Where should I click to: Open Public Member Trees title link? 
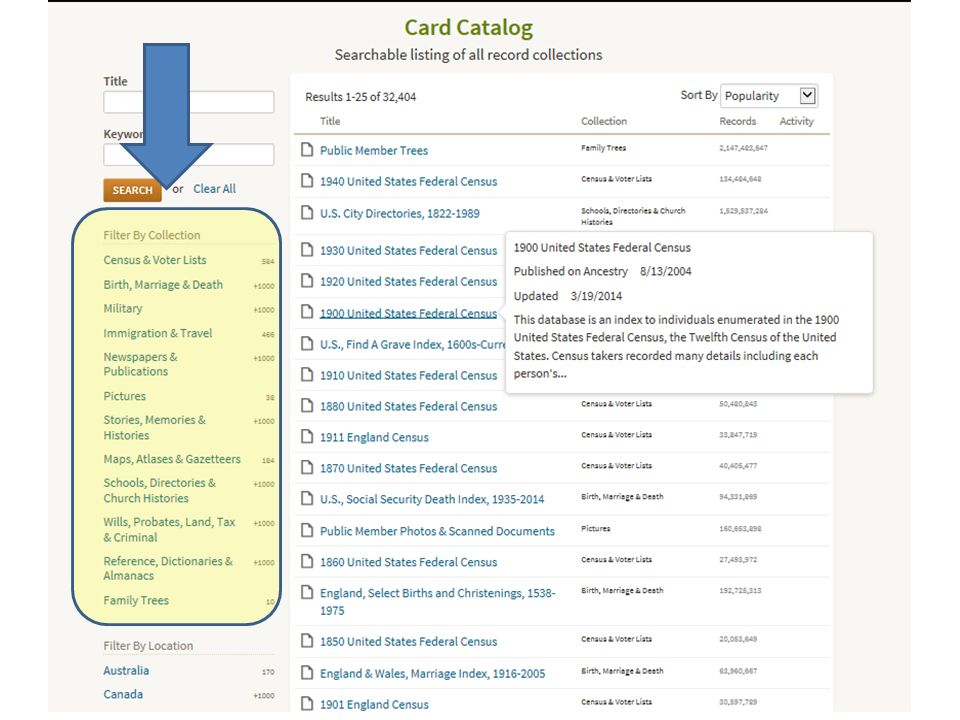pyautogui.click(x=373, y=151)
